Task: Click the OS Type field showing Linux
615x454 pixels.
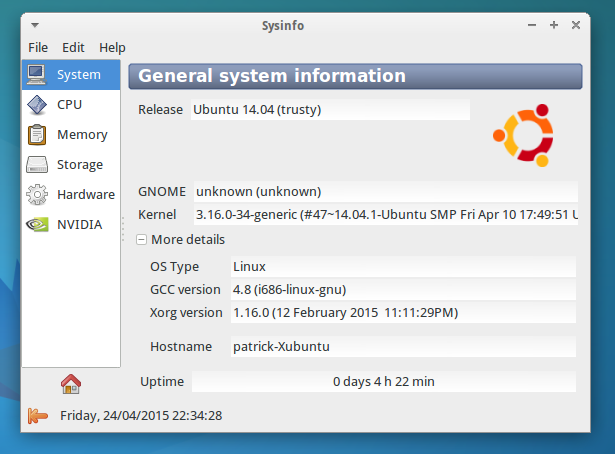Action: (403, 267)
